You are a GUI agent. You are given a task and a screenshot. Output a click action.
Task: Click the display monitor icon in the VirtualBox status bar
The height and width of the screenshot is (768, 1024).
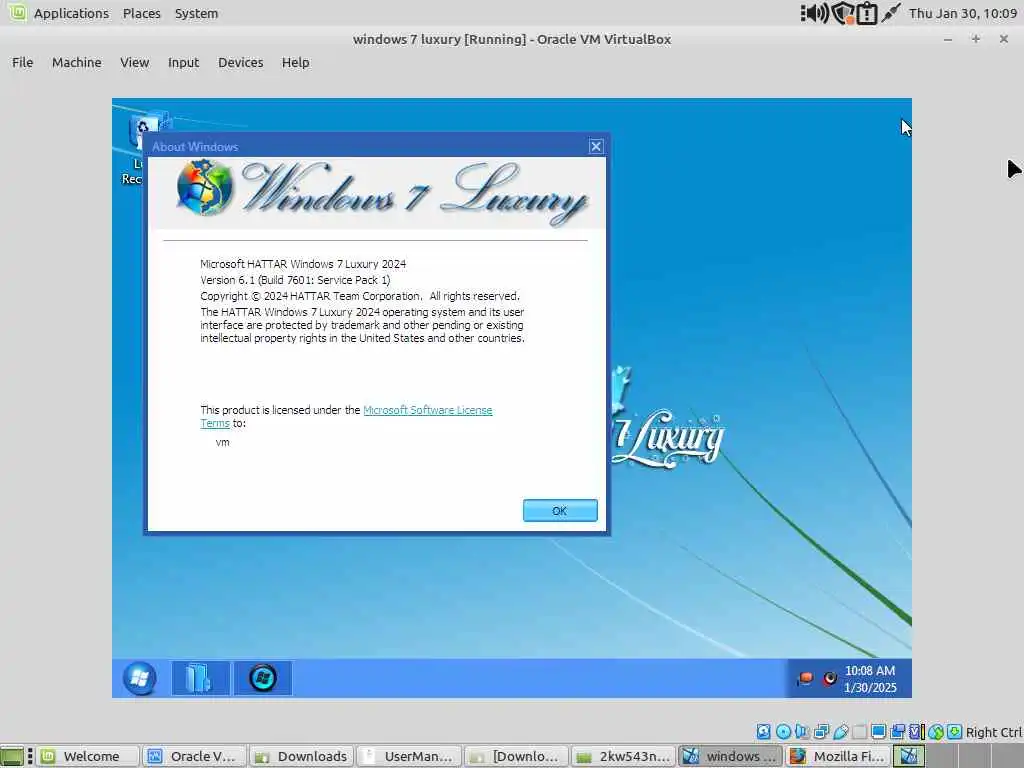click(878, 731)
